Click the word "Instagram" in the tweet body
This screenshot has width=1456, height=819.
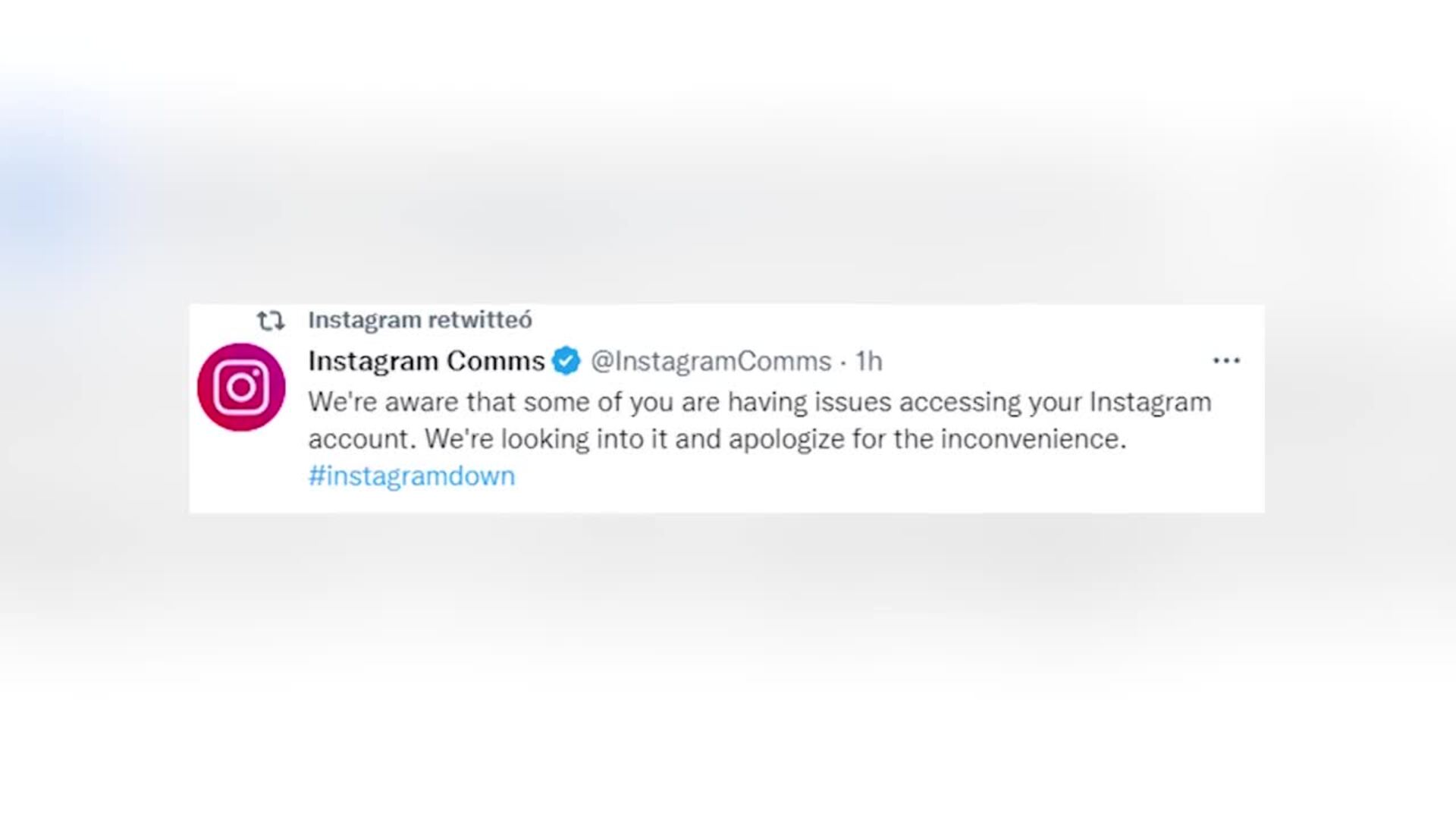[x=1150, y=402]
